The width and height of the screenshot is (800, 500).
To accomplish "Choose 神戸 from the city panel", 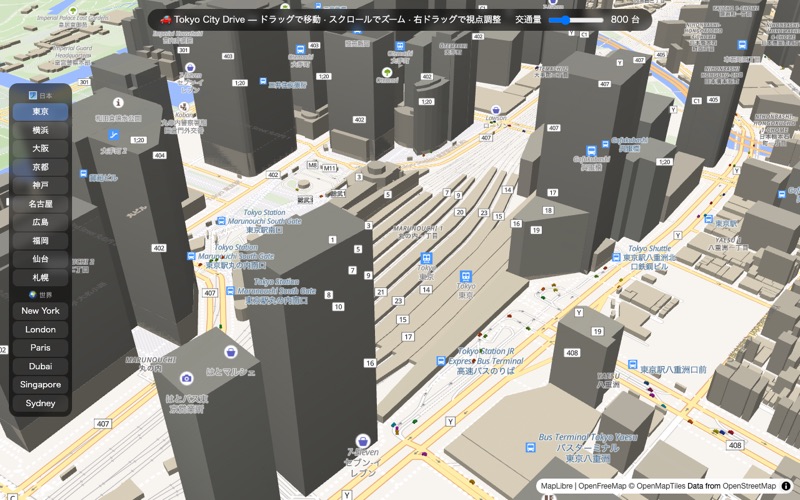I will pyautogui.click(x=40, y=185).
